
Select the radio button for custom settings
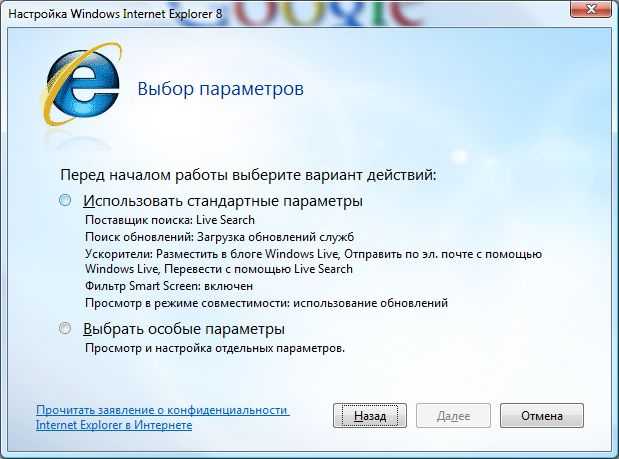tap(65, 328)
